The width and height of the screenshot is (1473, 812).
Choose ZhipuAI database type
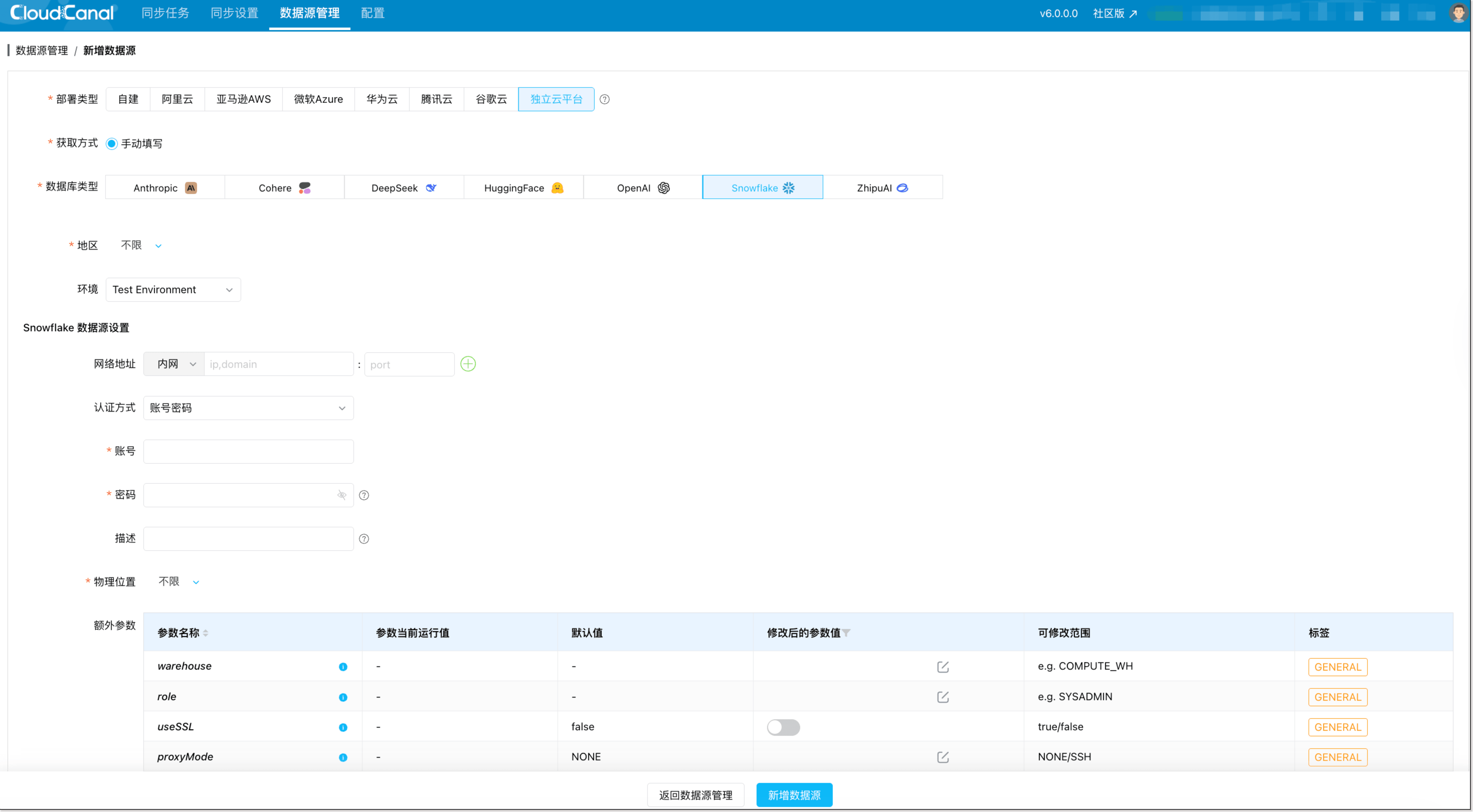pos(882,187)
